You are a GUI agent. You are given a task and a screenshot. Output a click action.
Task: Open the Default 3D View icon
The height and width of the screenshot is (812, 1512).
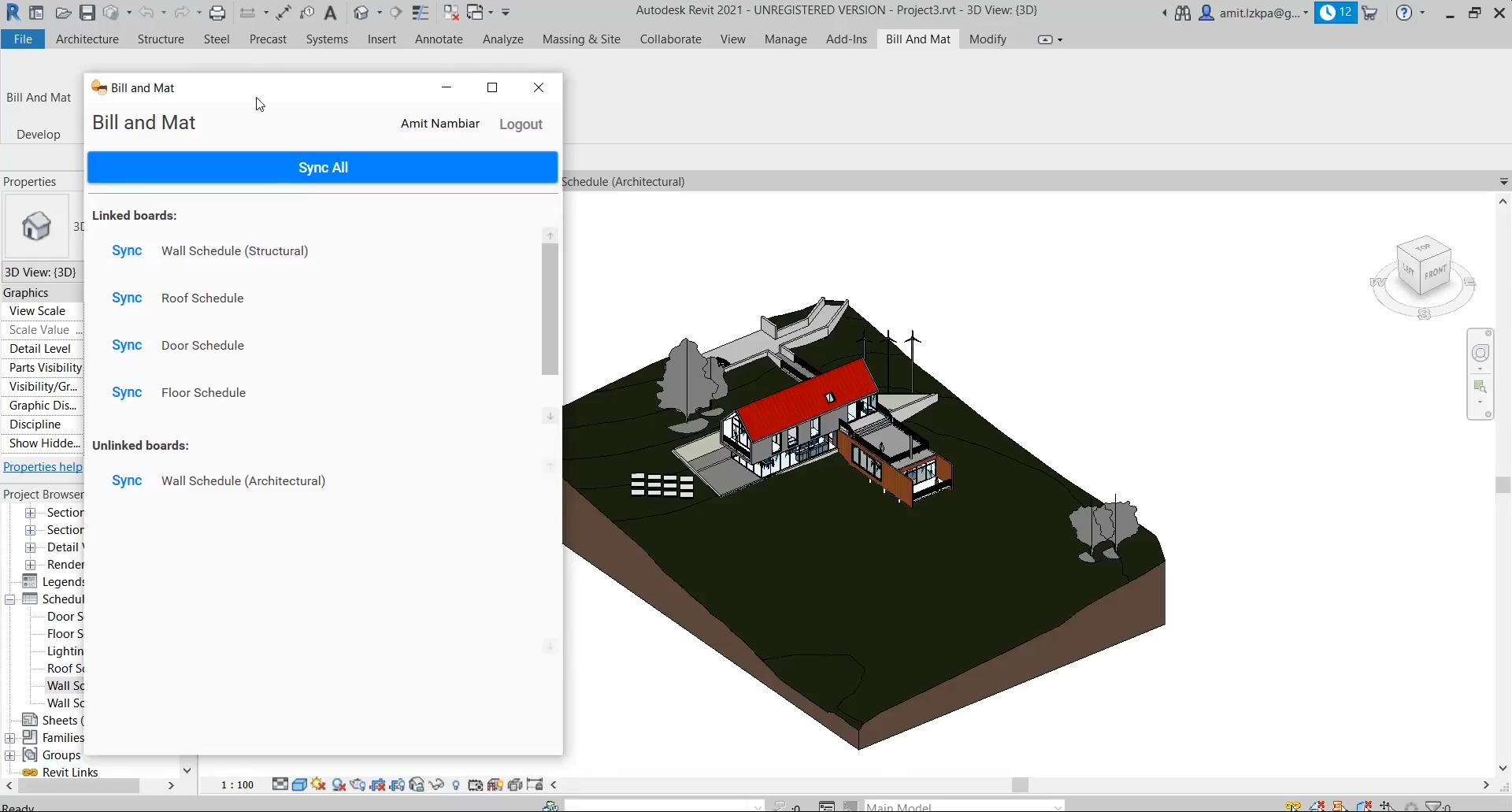[361, 13]
